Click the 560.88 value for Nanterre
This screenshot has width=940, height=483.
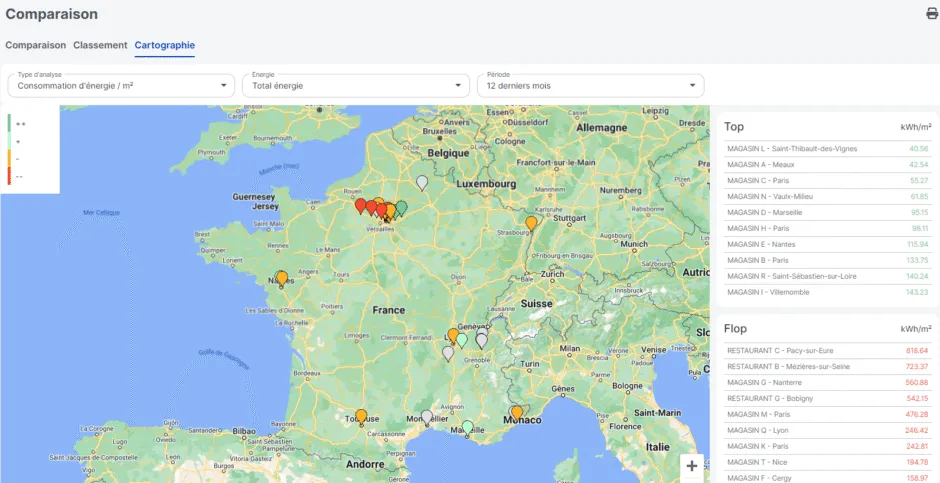click(918, 382)
